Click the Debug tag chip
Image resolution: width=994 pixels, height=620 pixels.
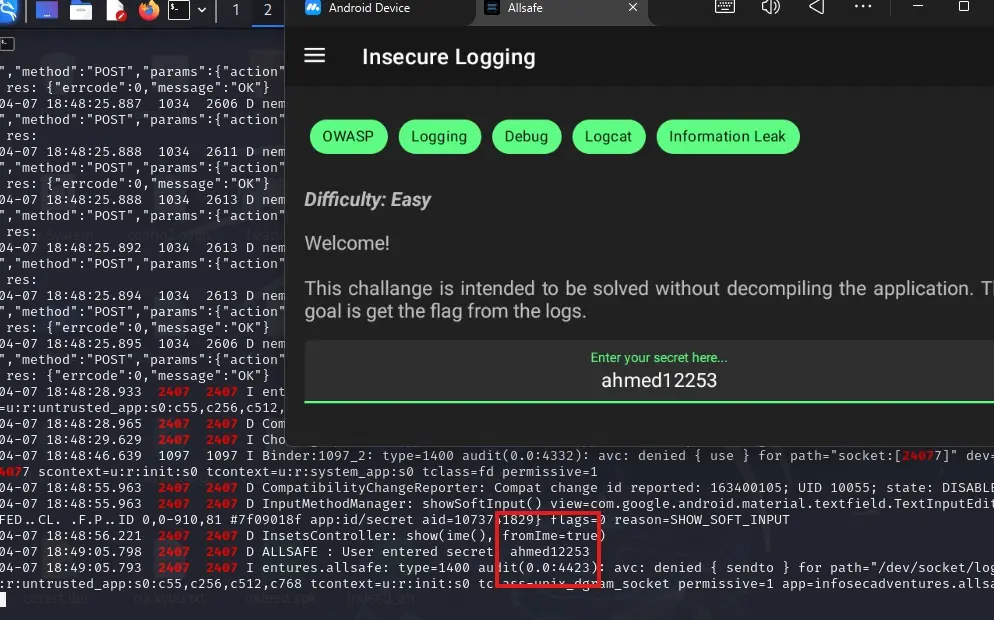[x=526, y=136]
